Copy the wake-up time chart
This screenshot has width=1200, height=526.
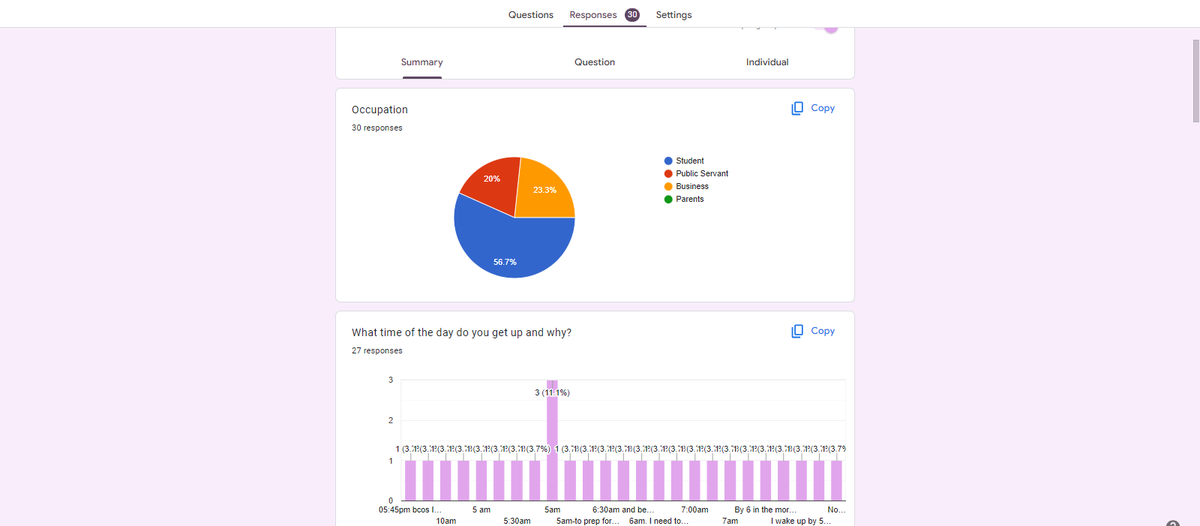pyautogui.click(x=813, y=331)
